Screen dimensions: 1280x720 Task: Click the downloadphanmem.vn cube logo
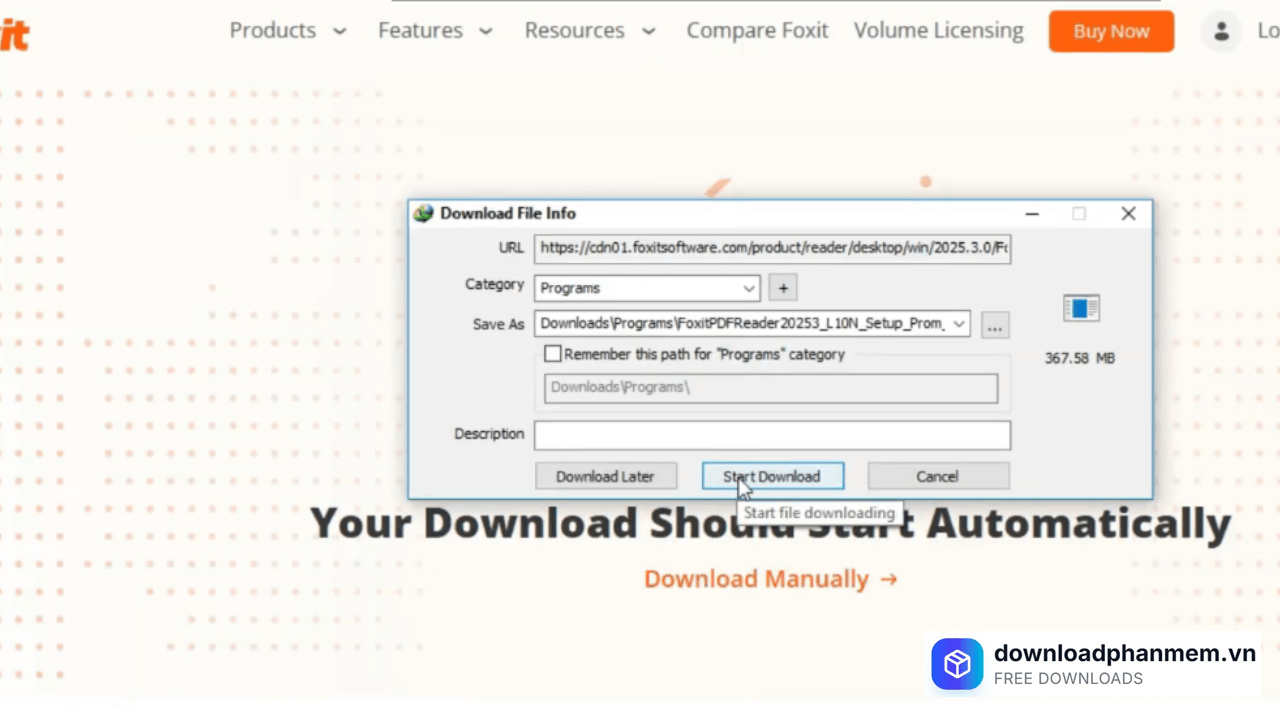(x=957, y=665)
